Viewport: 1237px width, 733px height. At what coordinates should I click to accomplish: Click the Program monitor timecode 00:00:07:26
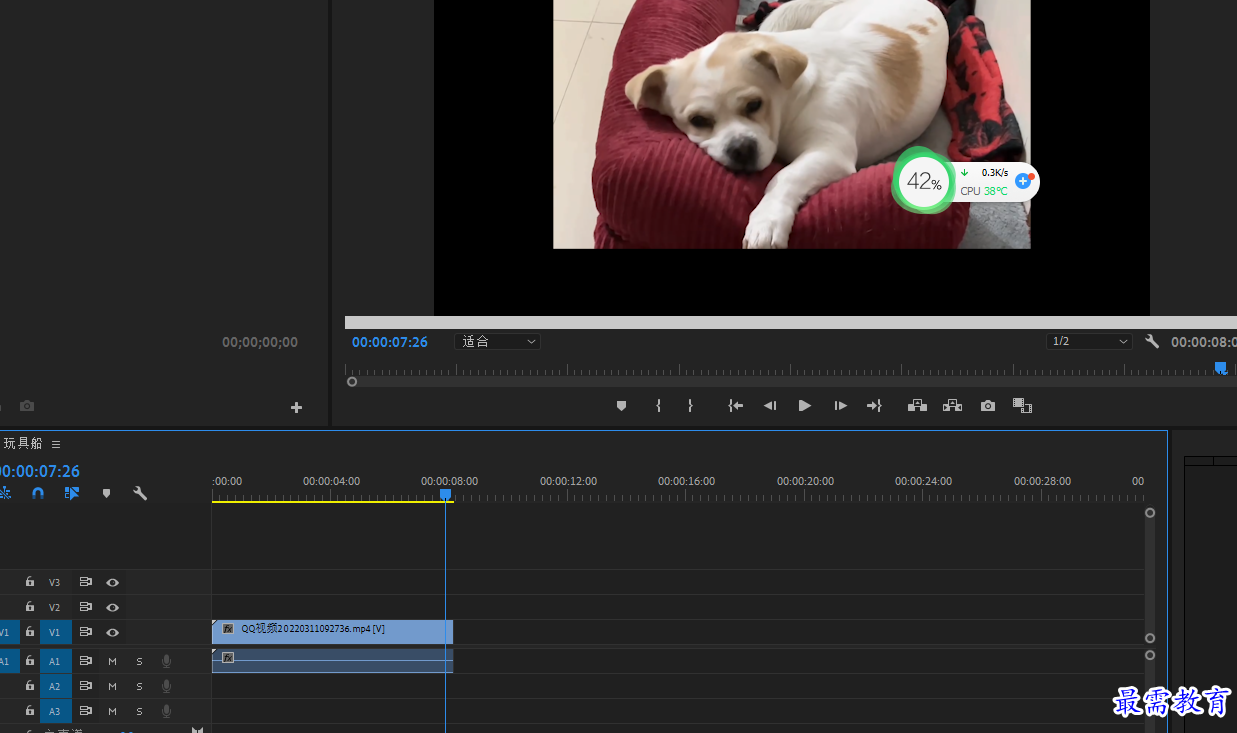pyautogui.click(x=390, y=342)
